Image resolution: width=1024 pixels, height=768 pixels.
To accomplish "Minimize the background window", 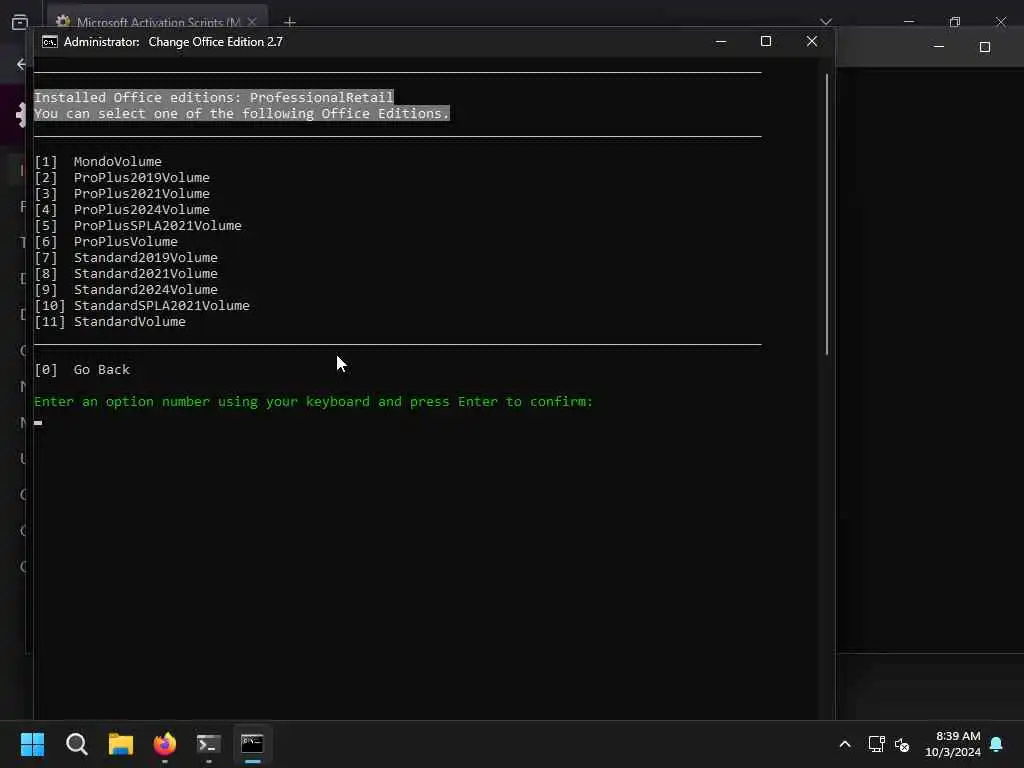I will tap(938, 47).
